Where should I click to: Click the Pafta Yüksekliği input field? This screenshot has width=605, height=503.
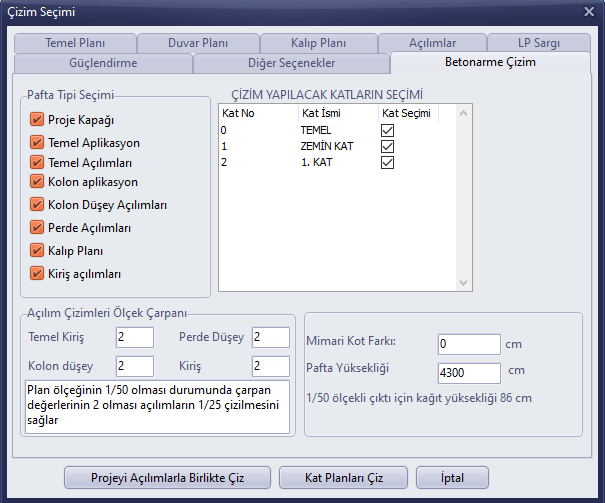coord(469,373)
